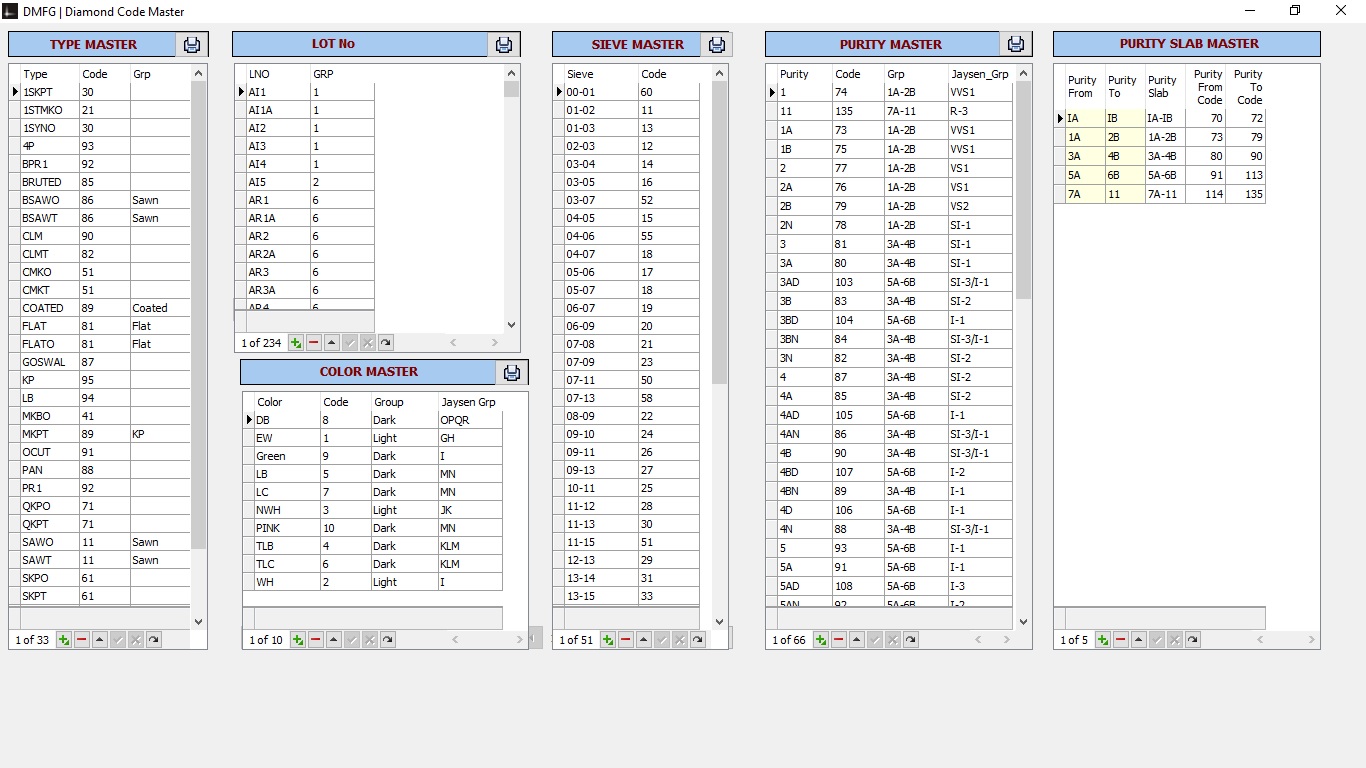Click the Sieve Master vertical scrollbar thumb
The image size is (1366, 768).
(x=720, y=233)
